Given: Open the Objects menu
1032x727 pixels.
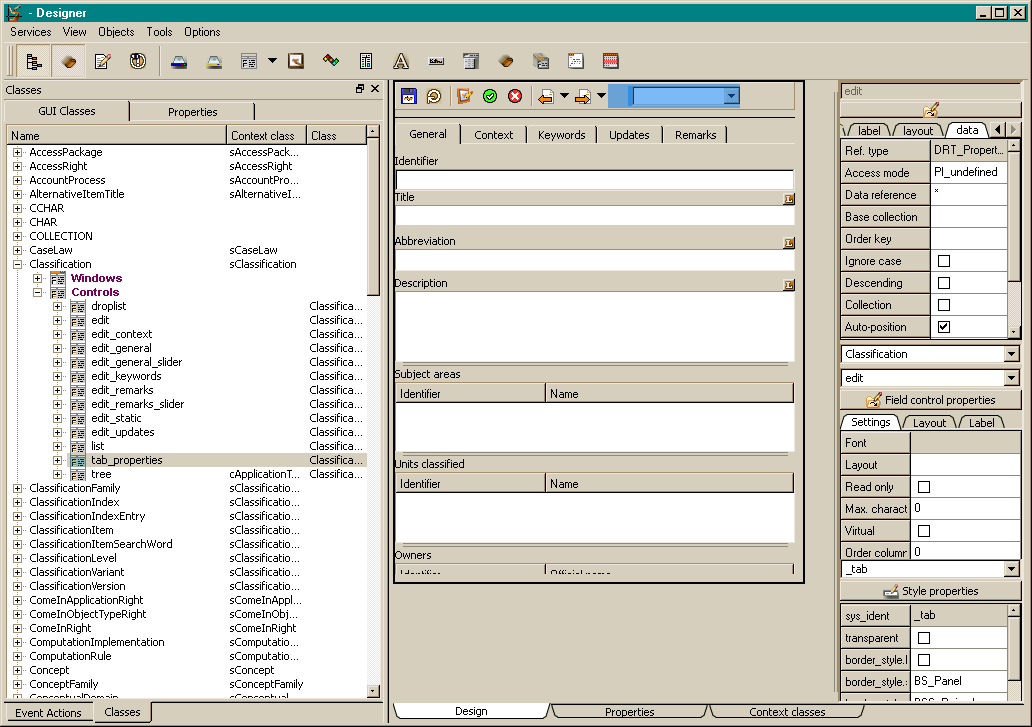Looking at the screenshot, I should click(x=116, y=32).
